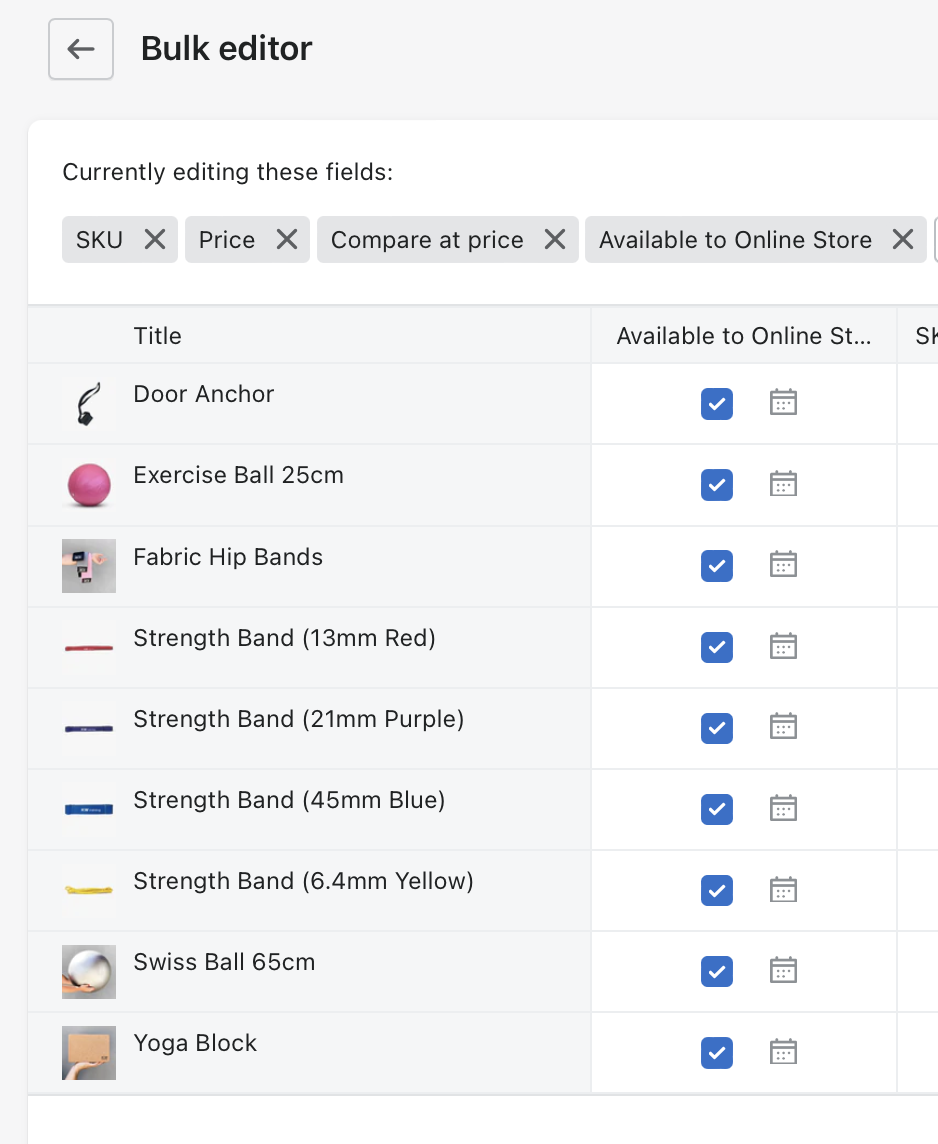
Task: Open schedule calendar for Fabric Hip Bands
Action: coord(783,565)
